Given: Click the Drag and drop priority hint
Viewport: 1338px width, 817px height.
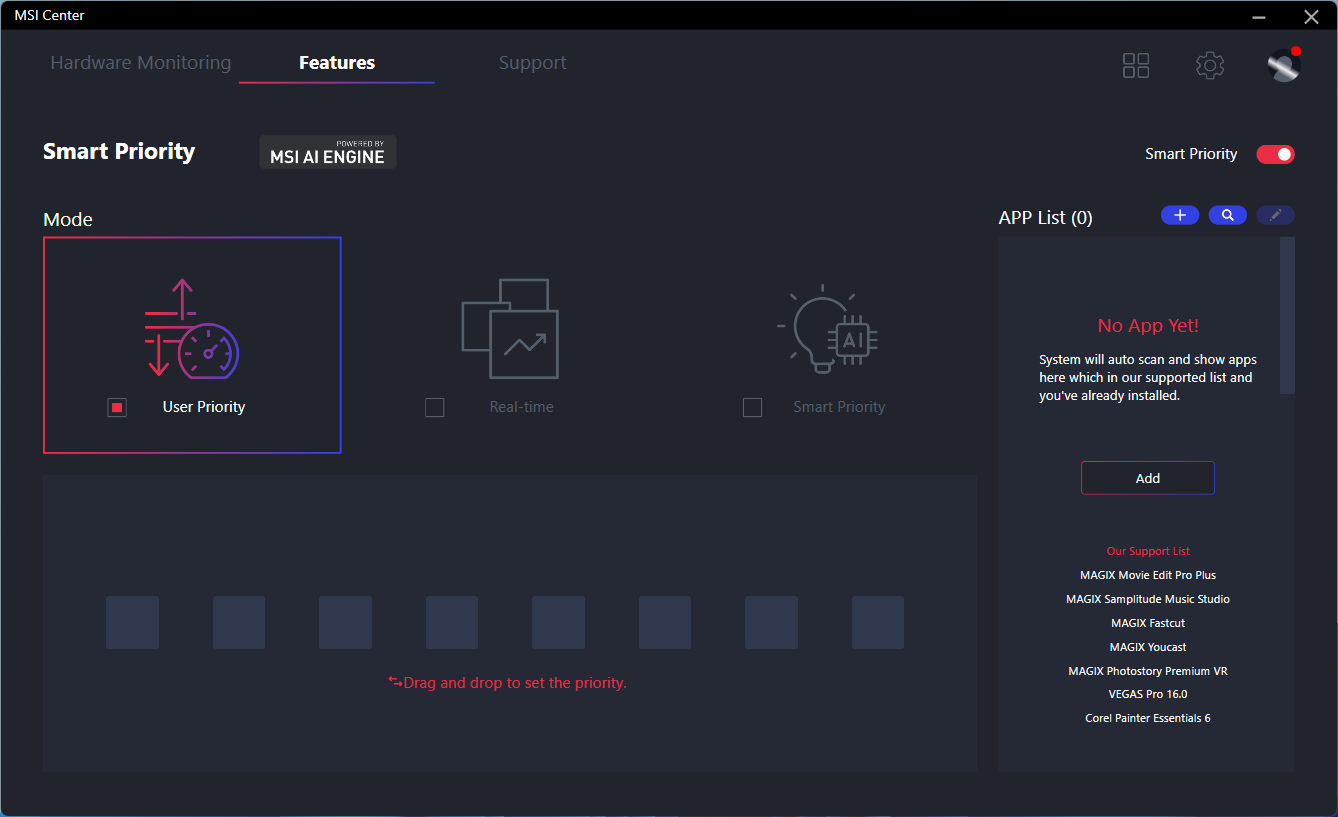Looking at the screenshot, I should click(508, 683).
